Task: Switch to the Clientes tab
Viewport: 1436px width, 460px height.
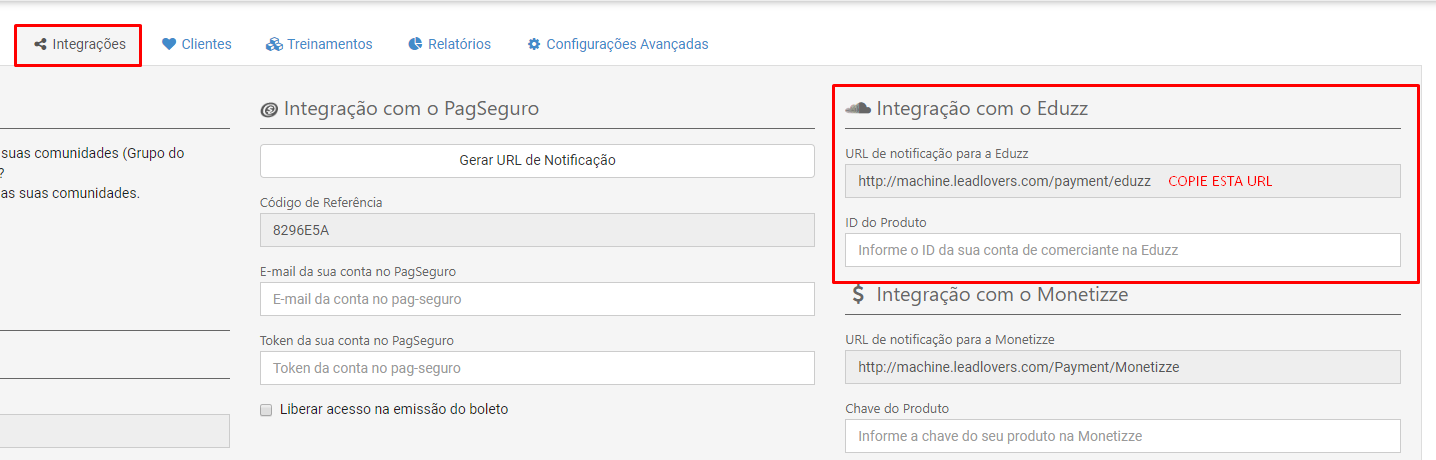Action: pyautogui.click(x=197, y=44)
